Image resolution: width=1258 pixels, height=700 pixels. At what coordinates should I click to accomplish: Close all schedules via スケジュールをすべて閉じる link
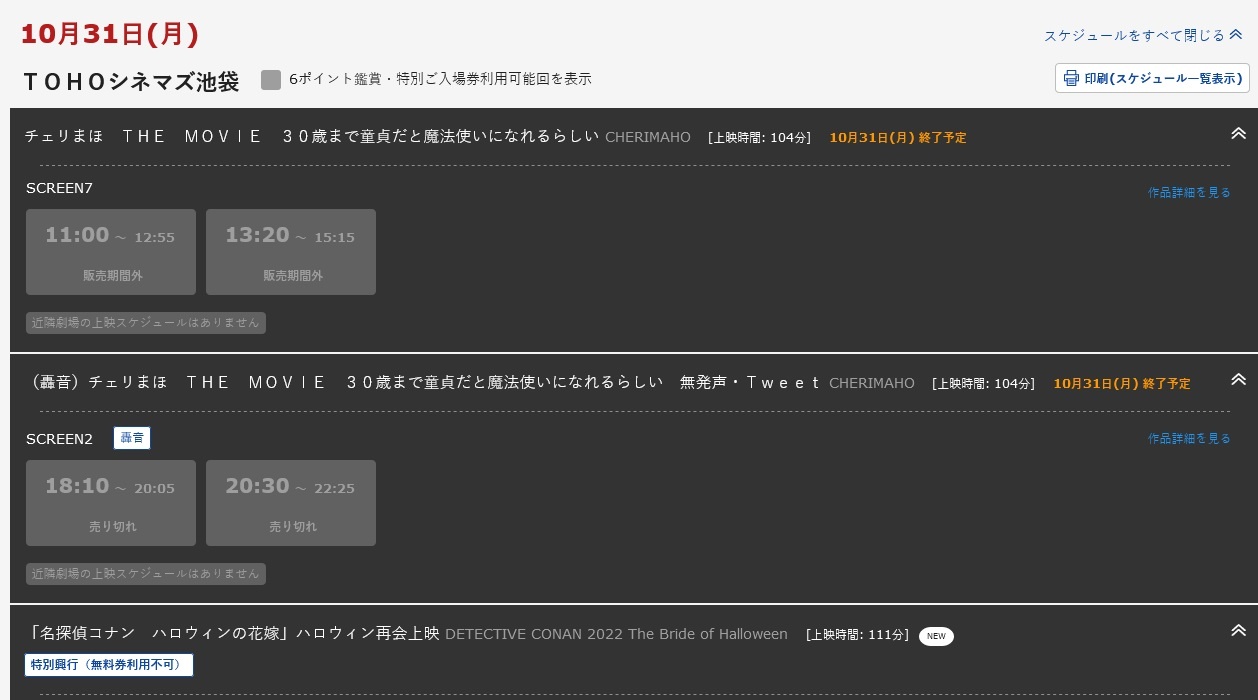1134,35
